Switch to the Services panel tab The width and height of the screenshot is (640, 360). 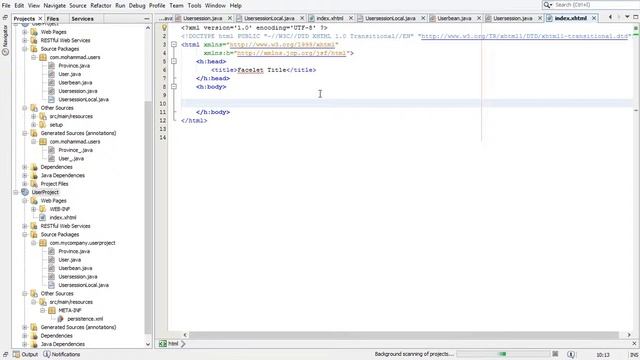pyautogui.click(x=82, y=19)
